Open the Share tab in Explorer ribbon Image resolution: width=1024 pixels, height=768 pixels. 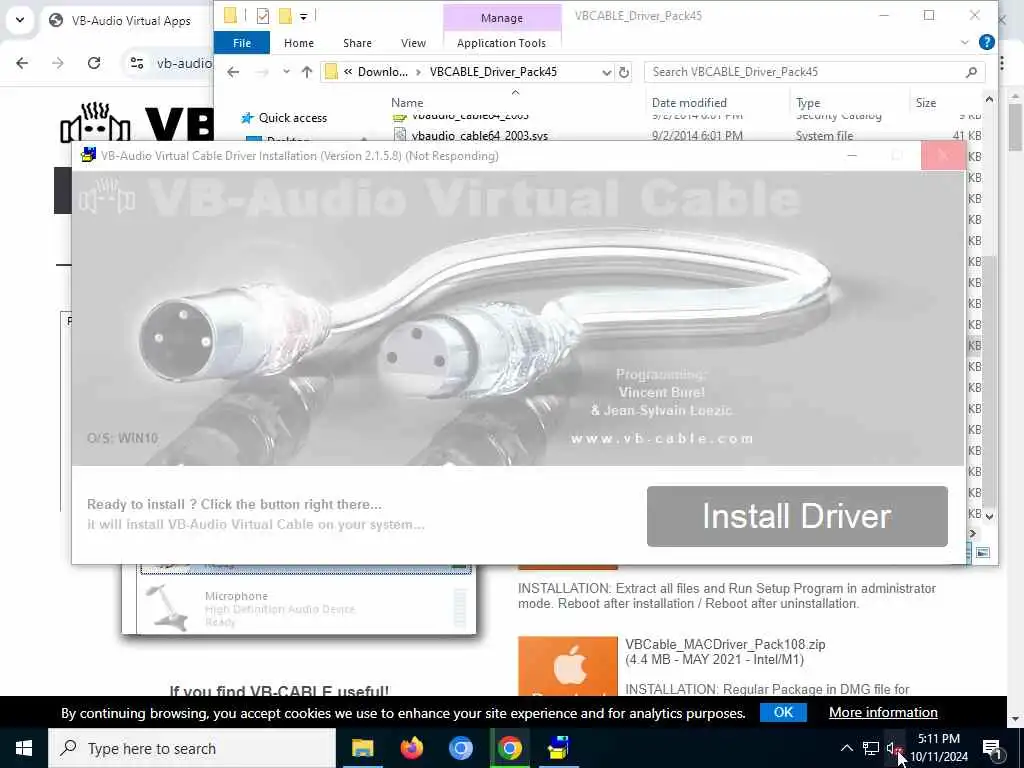tap(357, 43)
